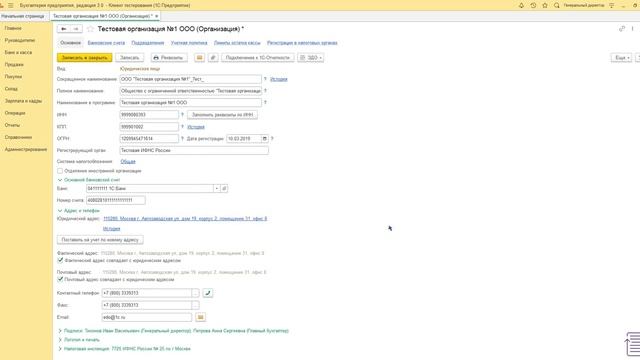Viewport: 640px width, 360px height.
Task: Open ellipsis button of fax field
Action: (x=196, y=305)
